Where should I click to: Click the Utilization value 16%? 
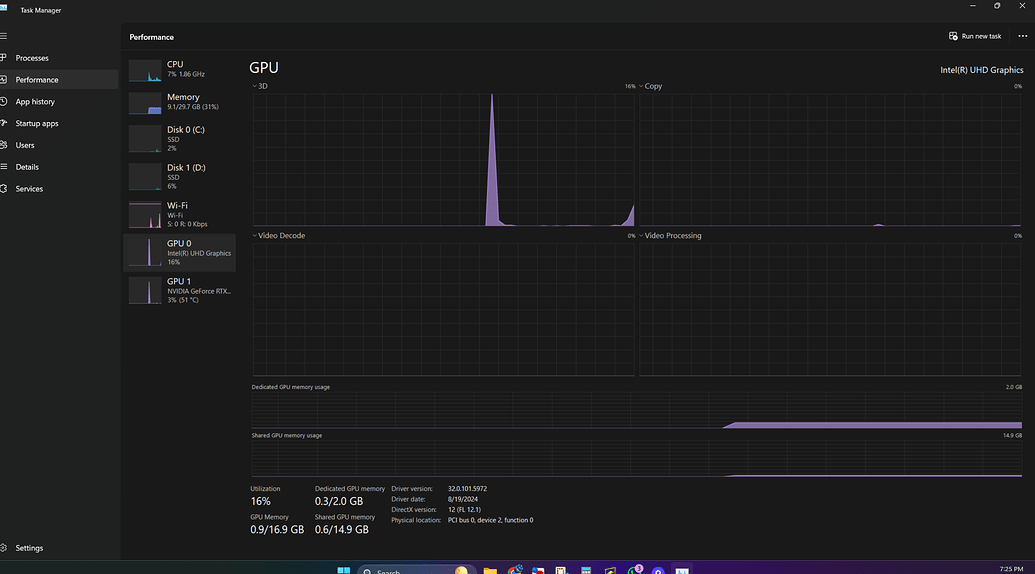260,501
